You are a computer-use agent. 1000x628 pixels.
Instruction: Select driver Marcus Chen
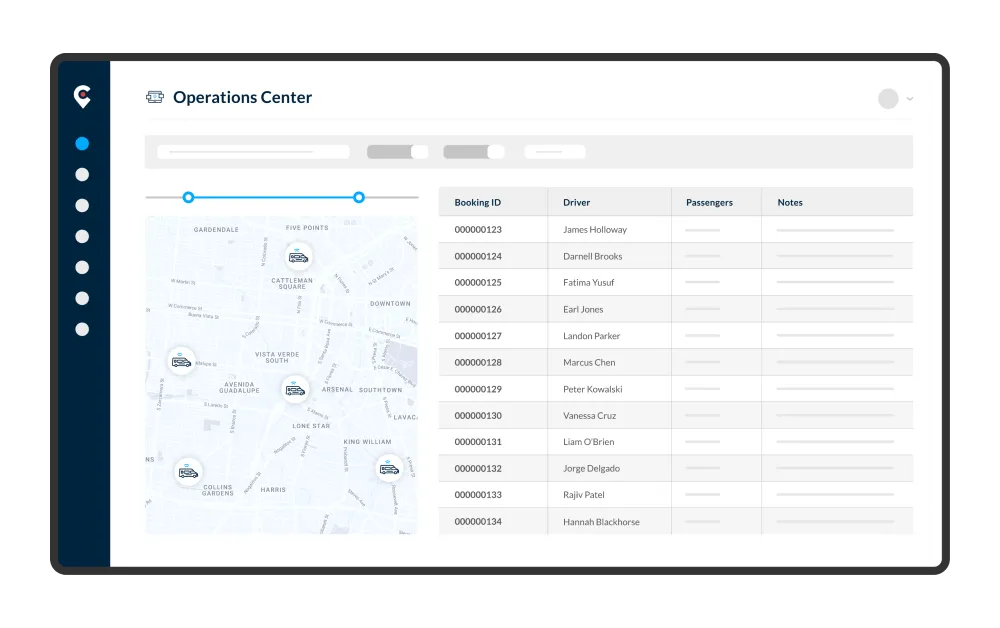(589, 362)
